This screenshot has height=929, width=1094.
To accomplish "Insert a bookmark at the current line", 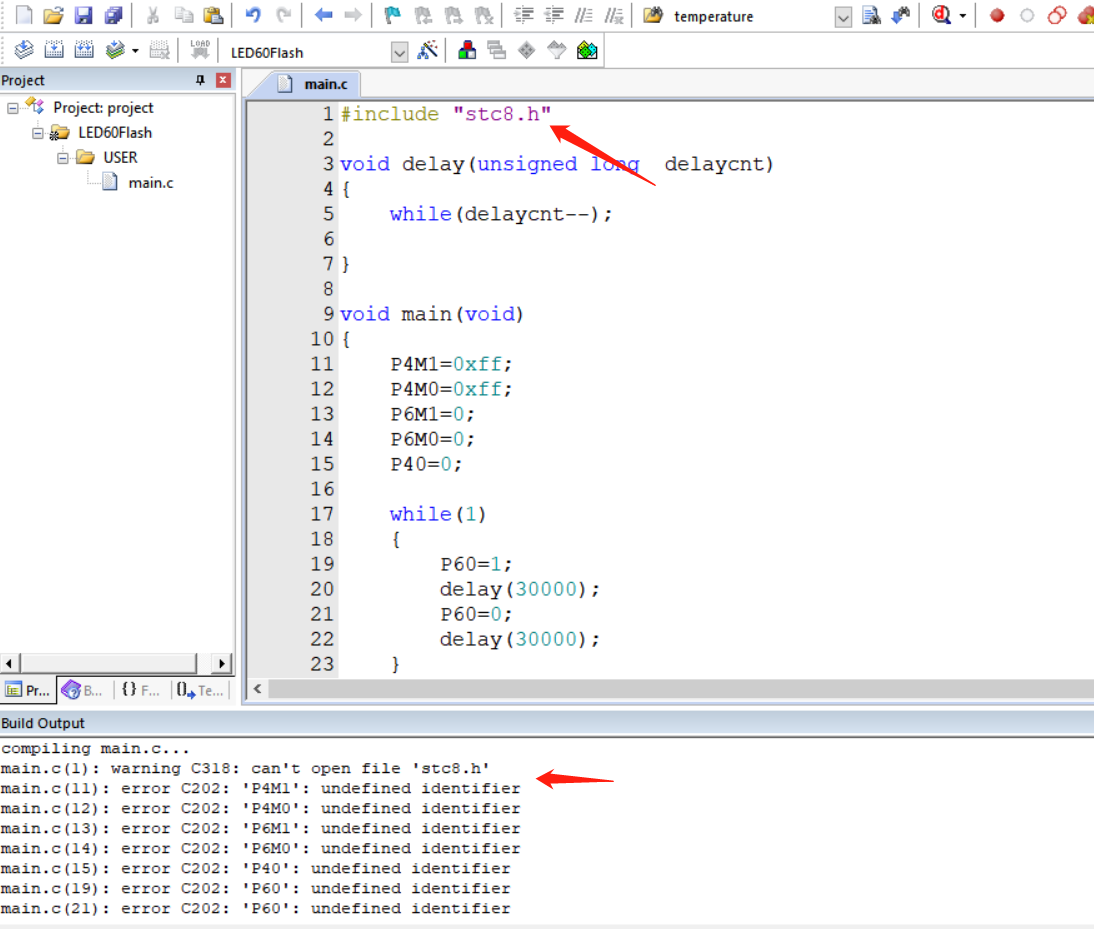I will click(x=393, y=15).
